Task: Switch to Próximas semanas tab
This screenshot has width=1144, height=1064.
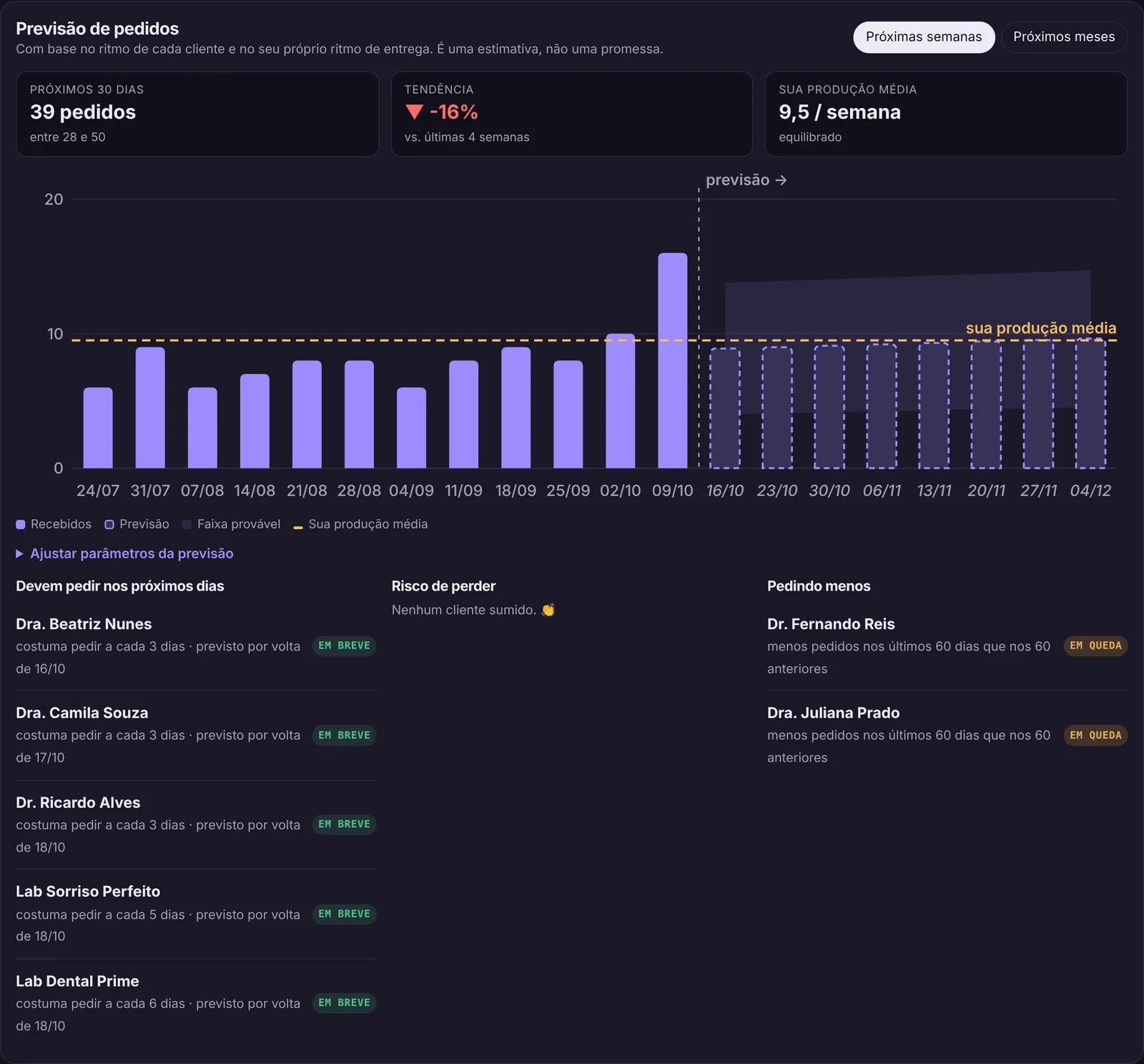Action: tap(924, 37)
